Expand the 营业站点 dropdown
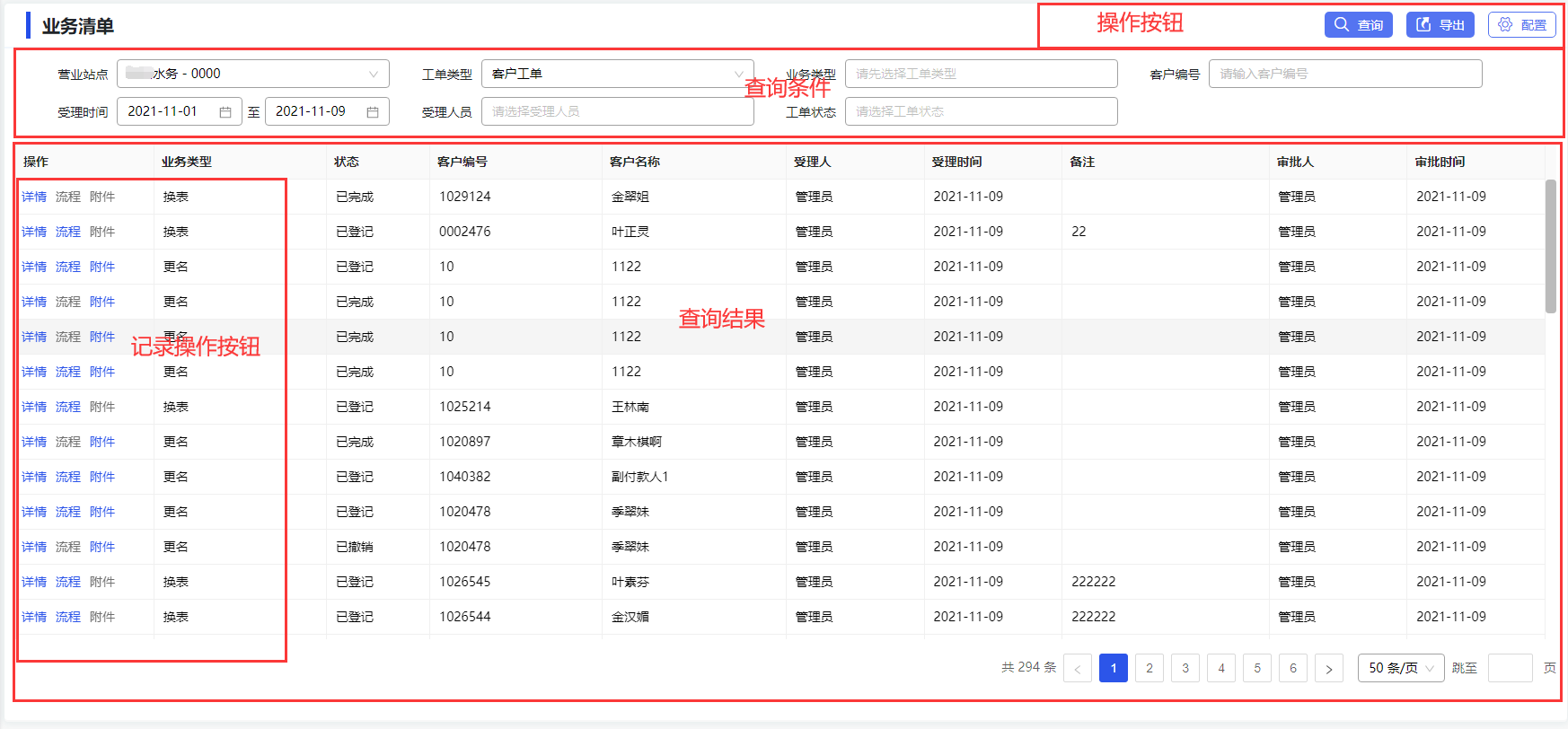Image resolution: width=1568 pixels, height=729 pixels. (x=253, y=74)
